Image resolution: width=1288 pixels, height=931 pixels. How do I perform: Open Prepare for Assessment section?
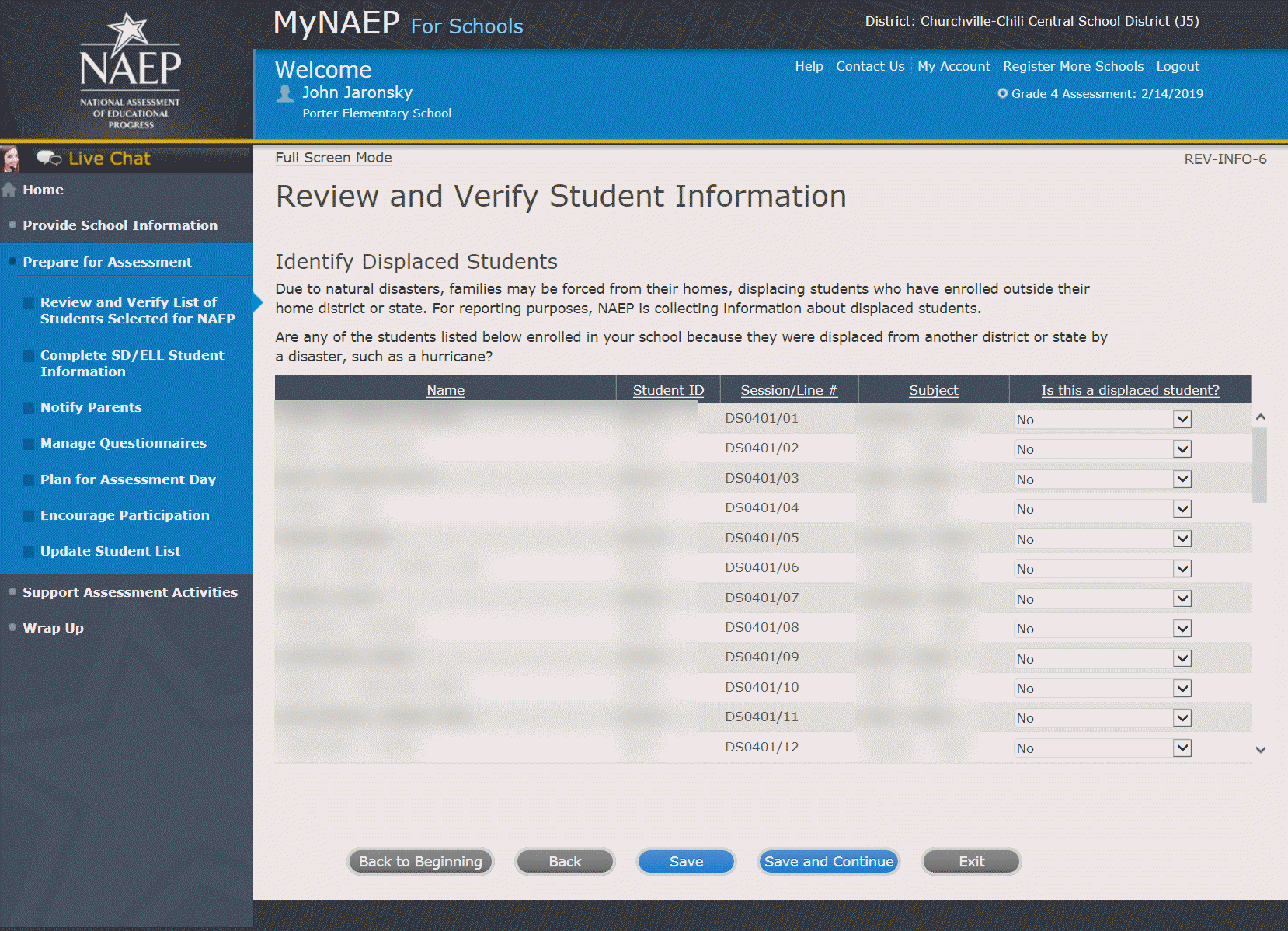tap(107, 262)
